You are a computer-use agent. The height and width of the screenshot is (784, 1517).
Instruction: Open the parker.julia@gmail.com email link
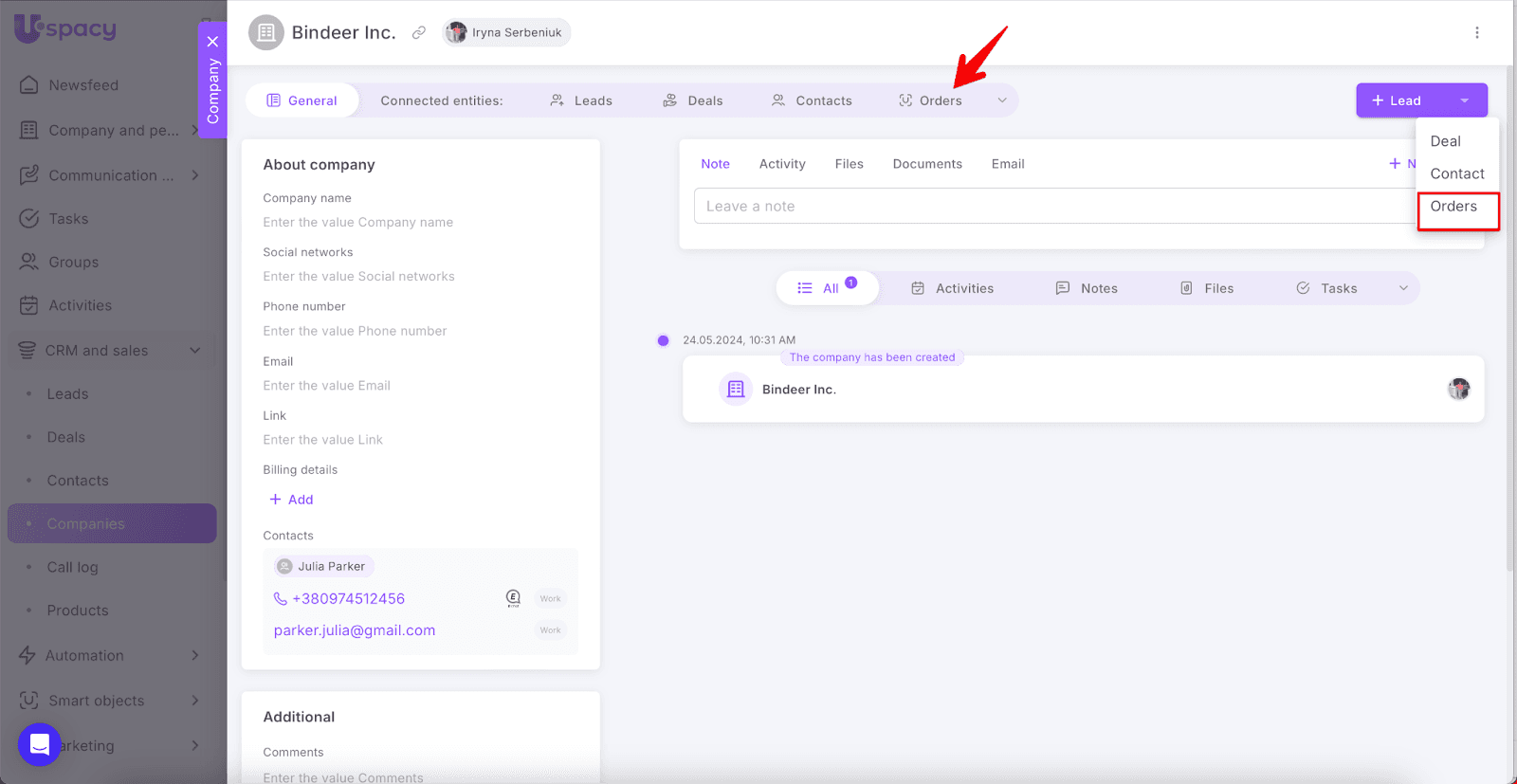pyautogui.click(x=355, y=630)
